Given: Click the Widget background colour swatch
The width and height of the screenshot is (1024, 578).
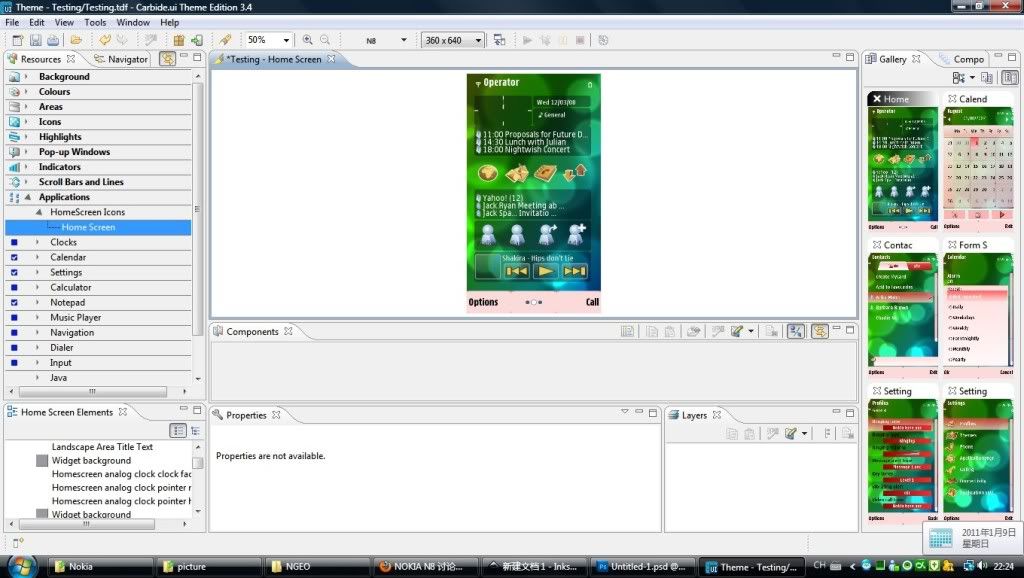Looking at the screenshot, I should click(42, 461).
